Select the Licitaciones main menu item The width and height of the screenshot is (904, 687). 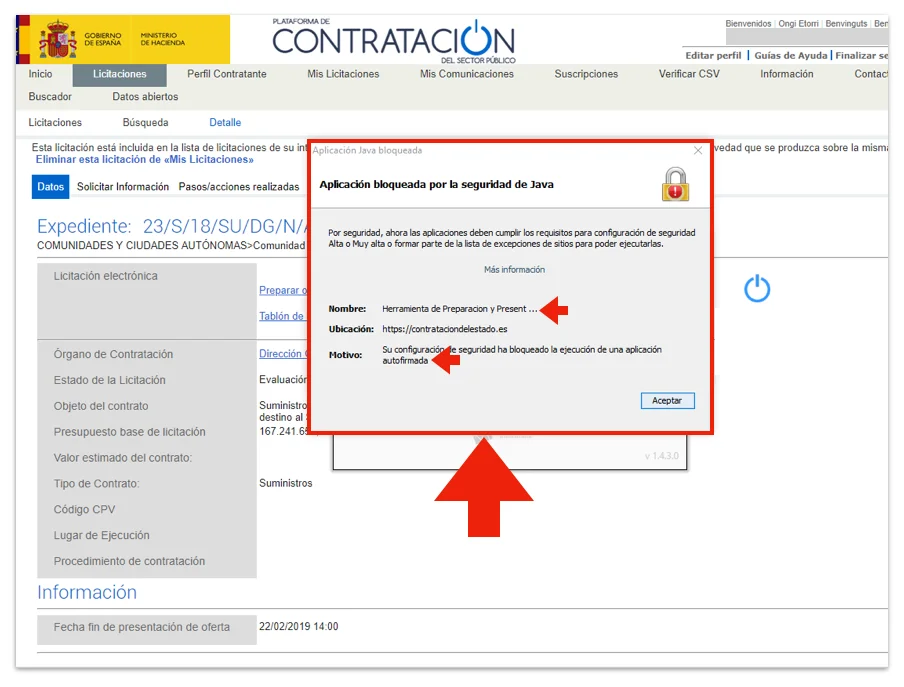pos(119,74)
